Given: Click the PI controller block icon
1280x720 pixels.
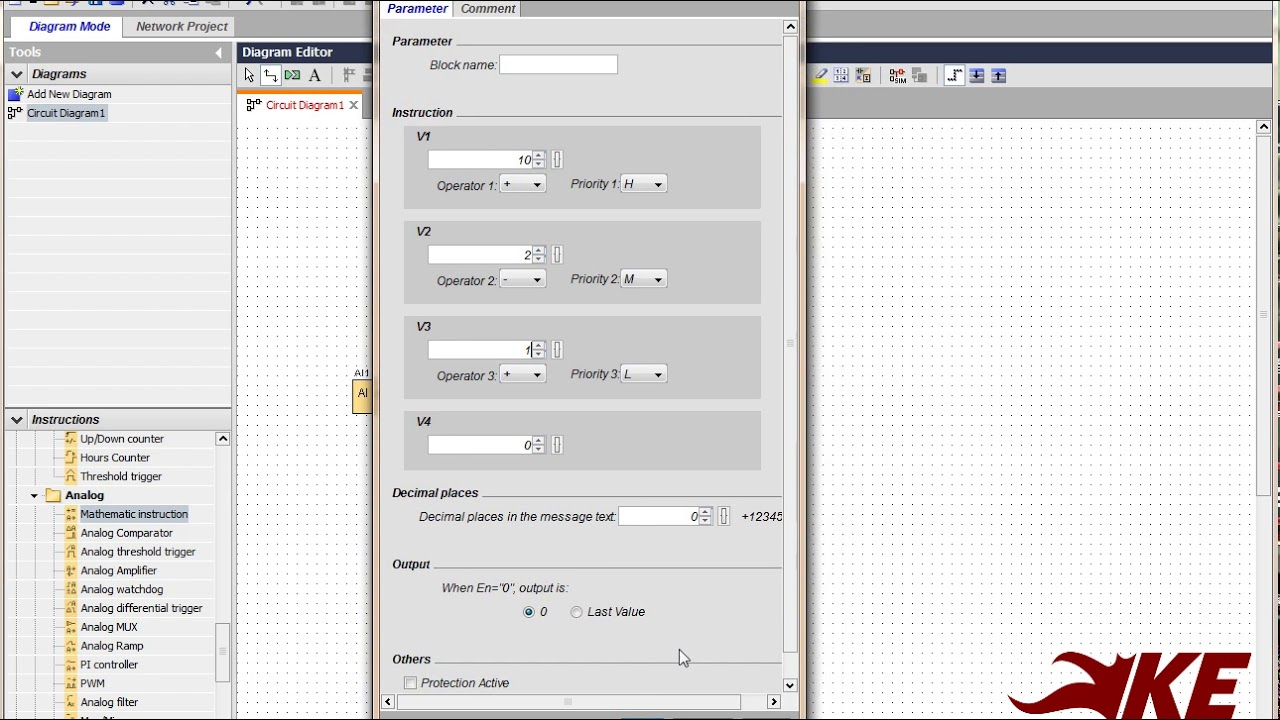Looking at the screenshot, I should 70,665.
